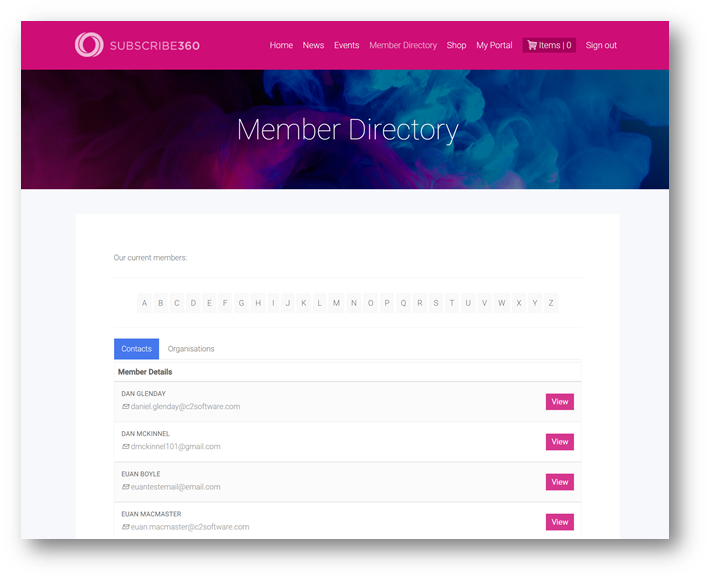Open My Portal link
Viewport: 711px width, 581px height.
[494, 45]
